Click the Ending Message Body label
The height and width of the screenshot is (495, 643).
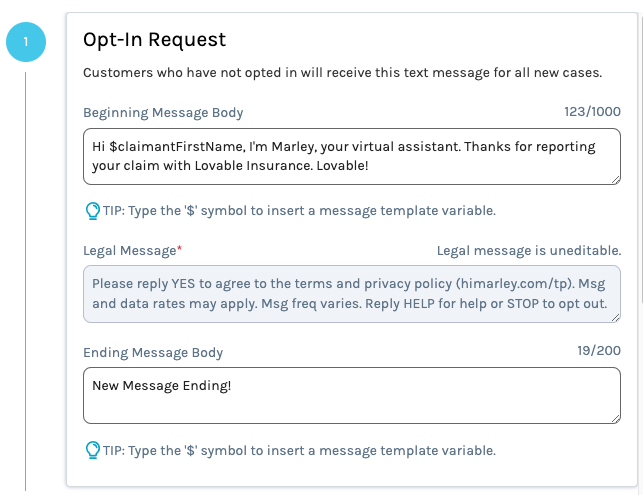153,352
